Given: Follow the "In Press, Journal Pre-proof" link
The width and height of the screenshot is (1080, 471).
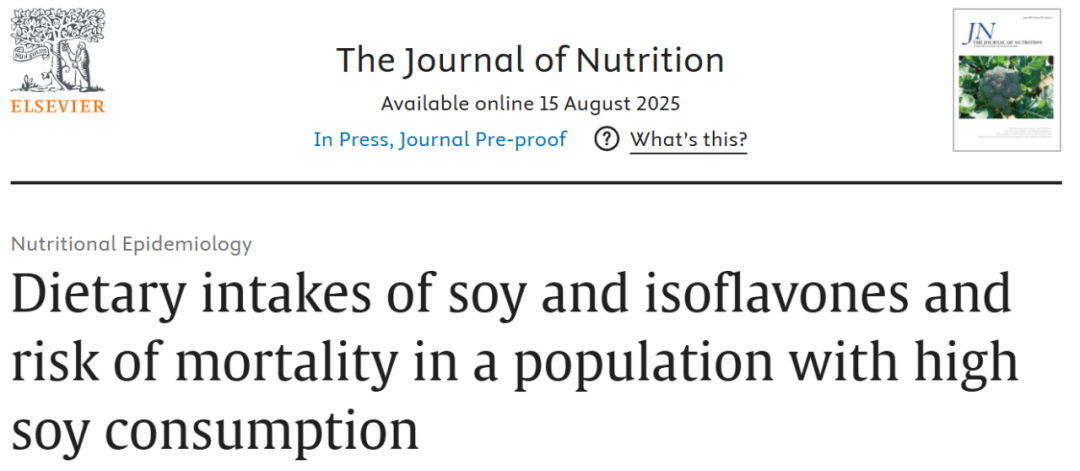Looking at the screenshot, I should 440,139.
